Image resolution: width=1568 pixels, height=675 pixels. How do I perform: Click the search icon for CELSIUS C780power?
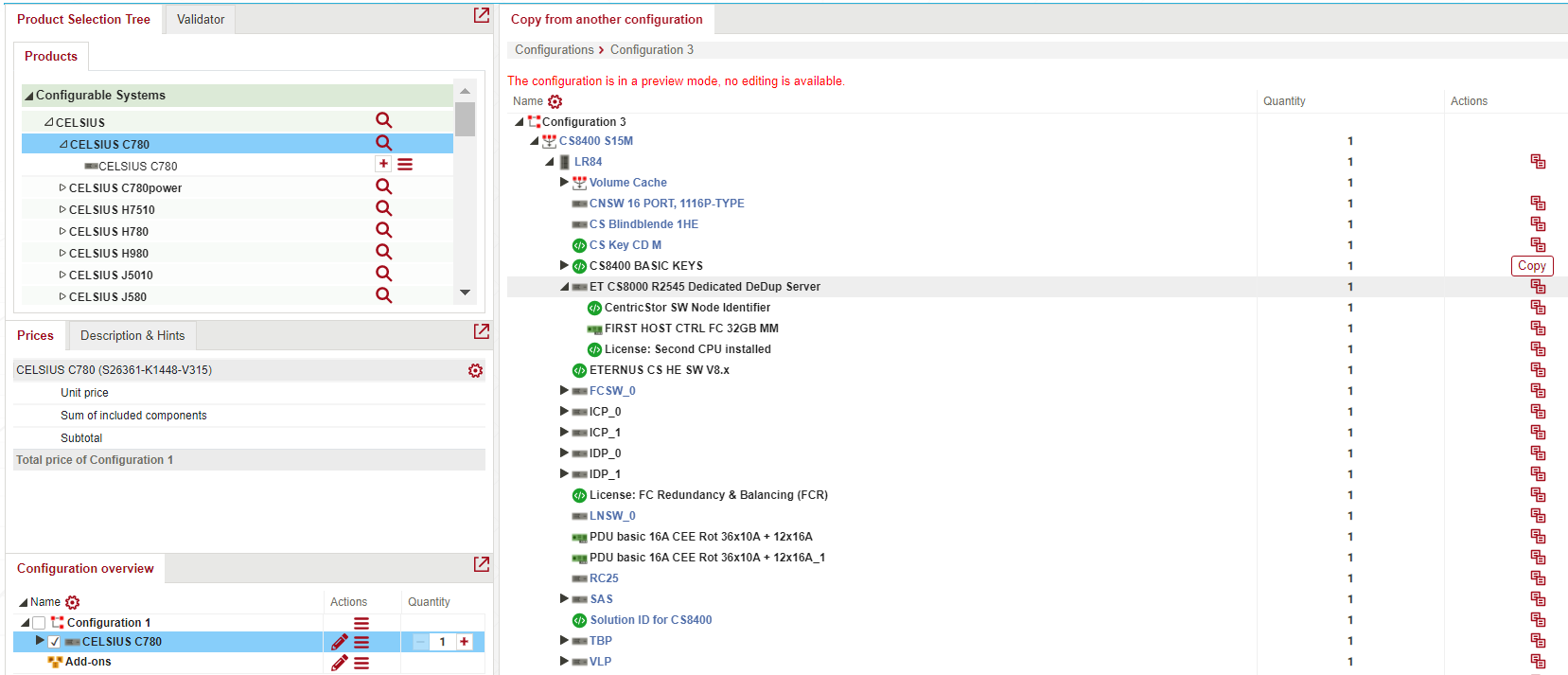click(x=383, y=187)
